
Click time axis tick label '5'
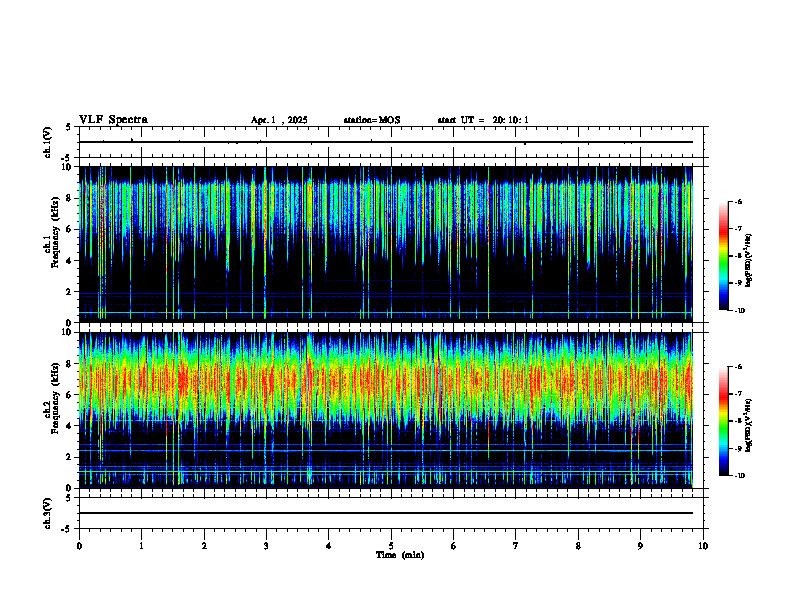coord(391,546)
